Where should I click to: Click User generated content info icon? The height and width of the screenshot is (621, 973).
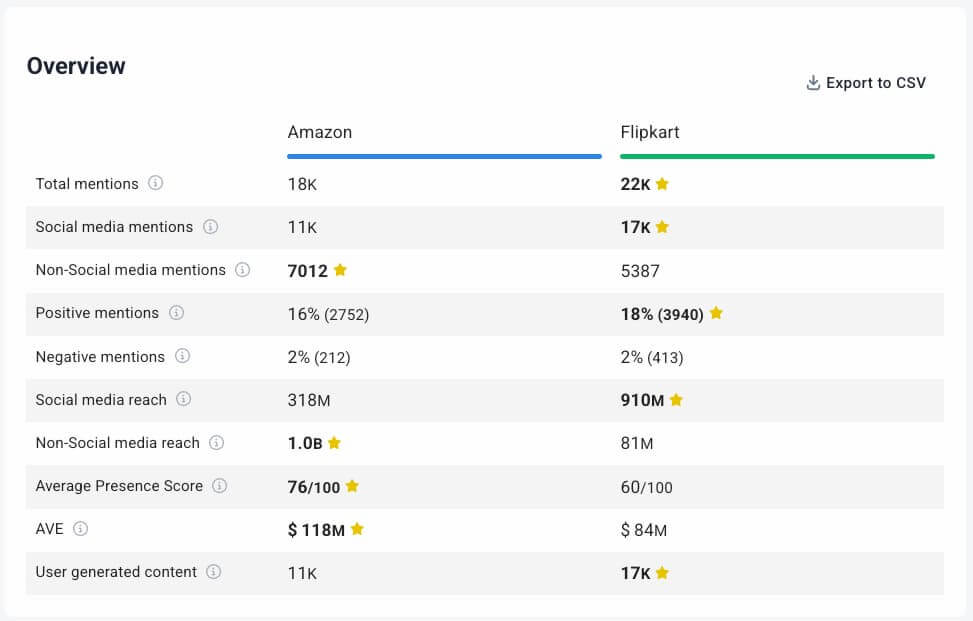pyautogui.click(x=214, y=572)
